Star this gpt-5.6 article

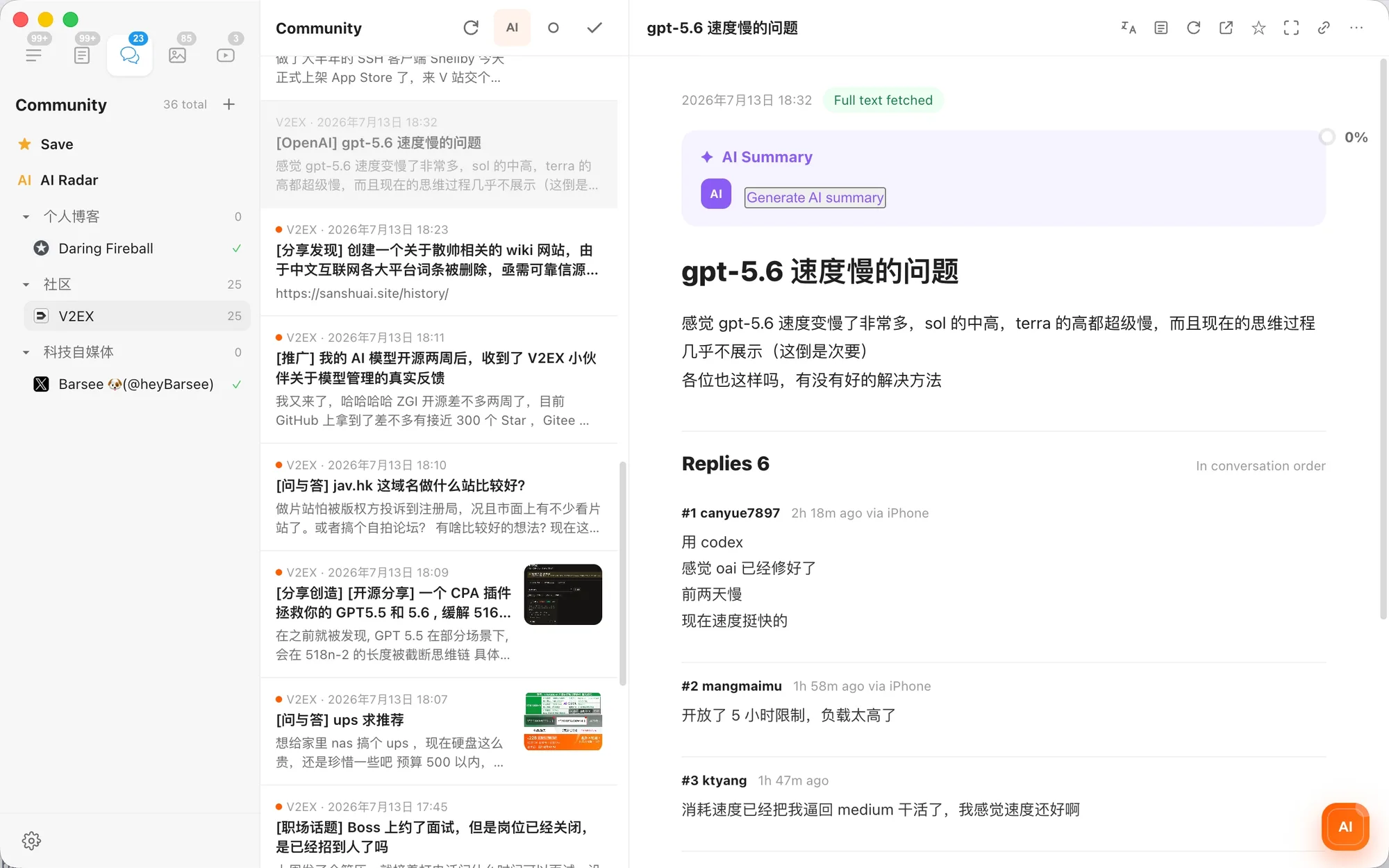click(1258, 28)
